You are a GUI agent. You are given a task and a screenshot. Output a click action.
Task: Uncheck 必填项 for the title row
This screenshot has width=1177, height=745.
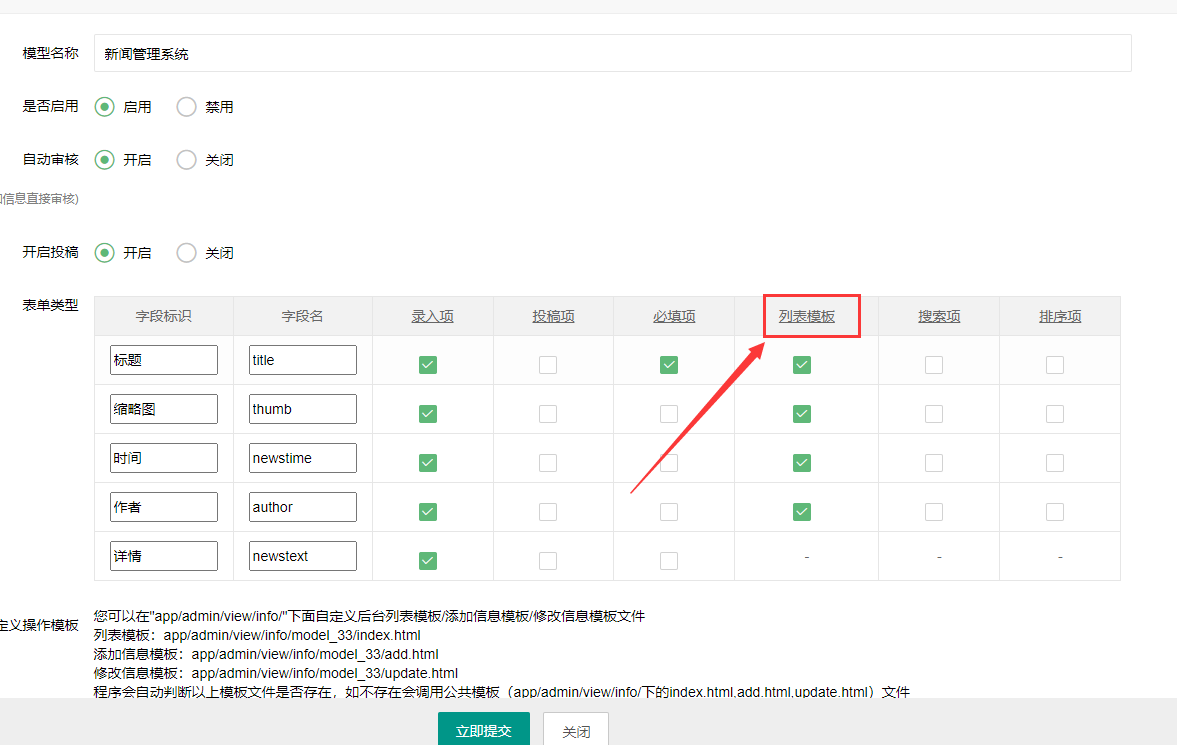click(669, 365)
